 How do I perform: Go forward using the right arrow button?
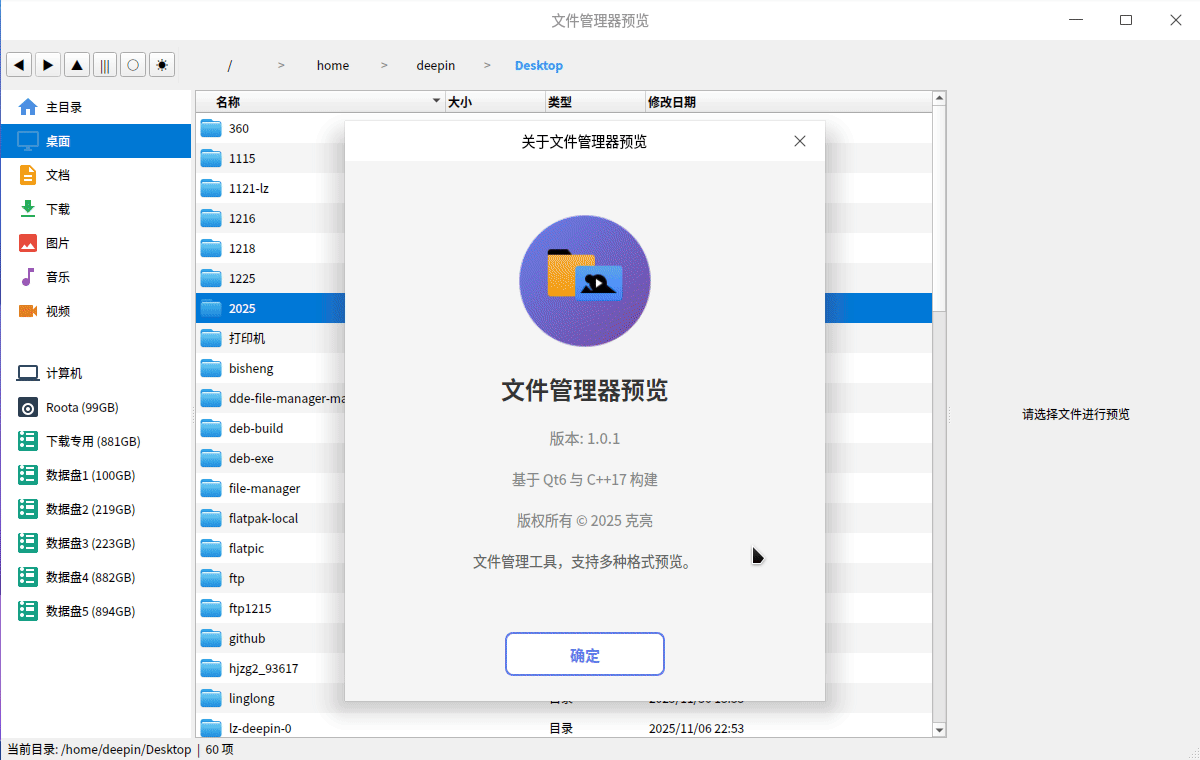click(x=48, y=65)
